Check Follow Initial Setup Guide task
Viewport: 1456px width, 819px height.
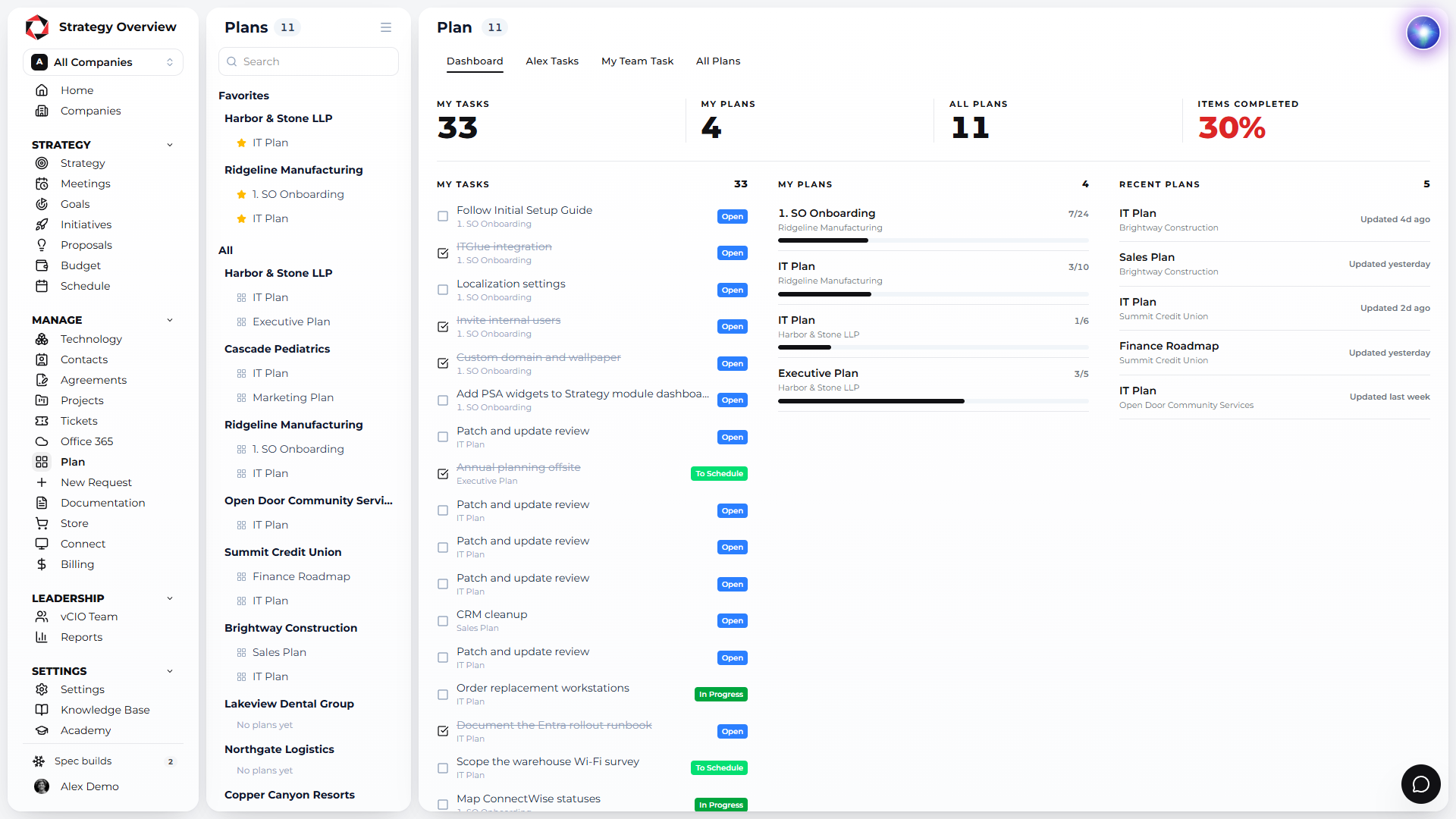[443, 216]
